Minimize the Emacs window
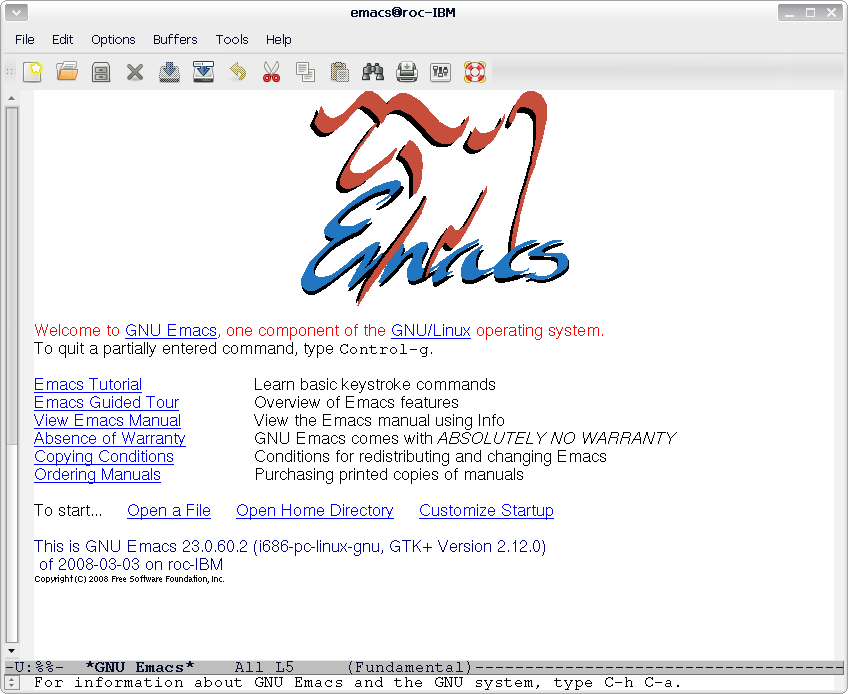This screenshot has height=694, width=848. click(x=790, y=12)
